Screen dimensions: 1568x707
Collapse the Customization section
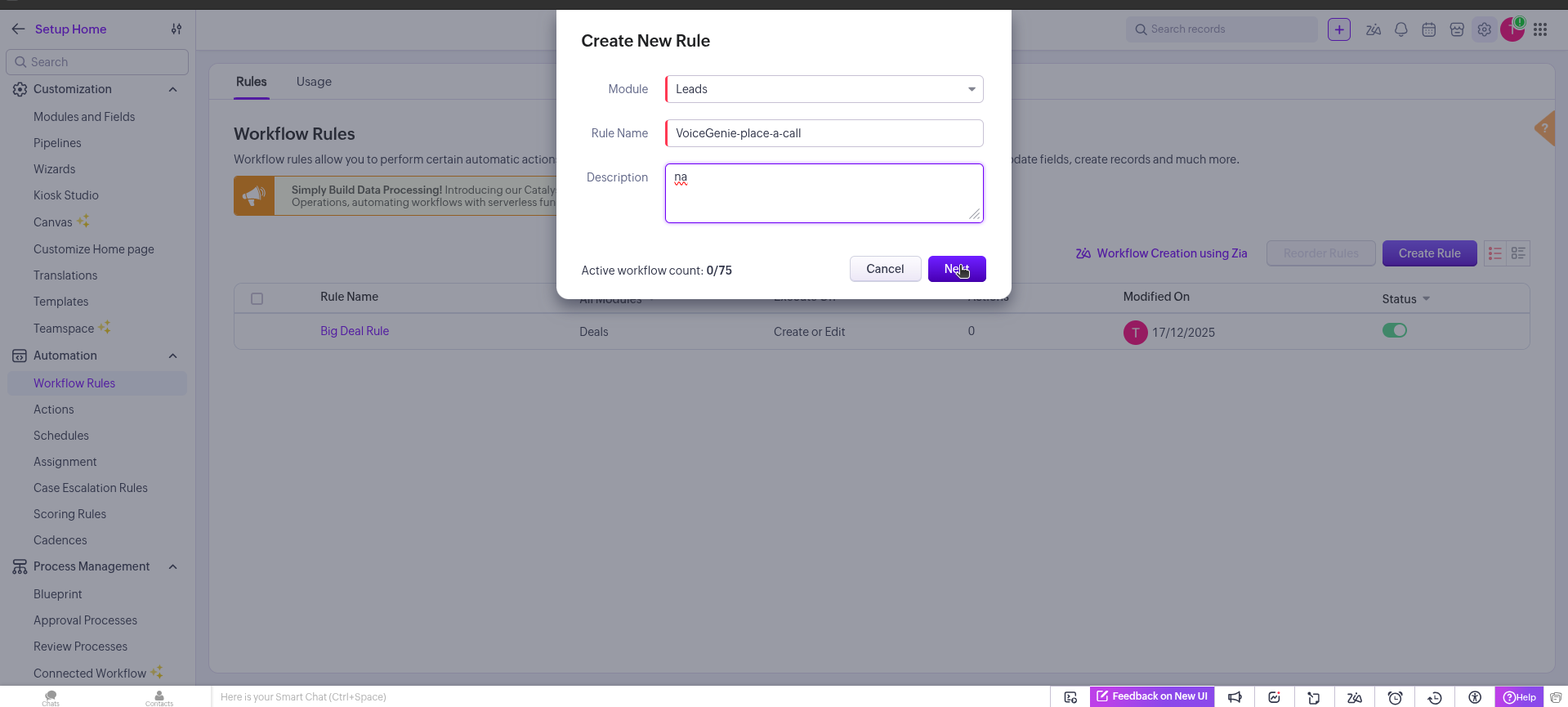(x=172, y=89)
